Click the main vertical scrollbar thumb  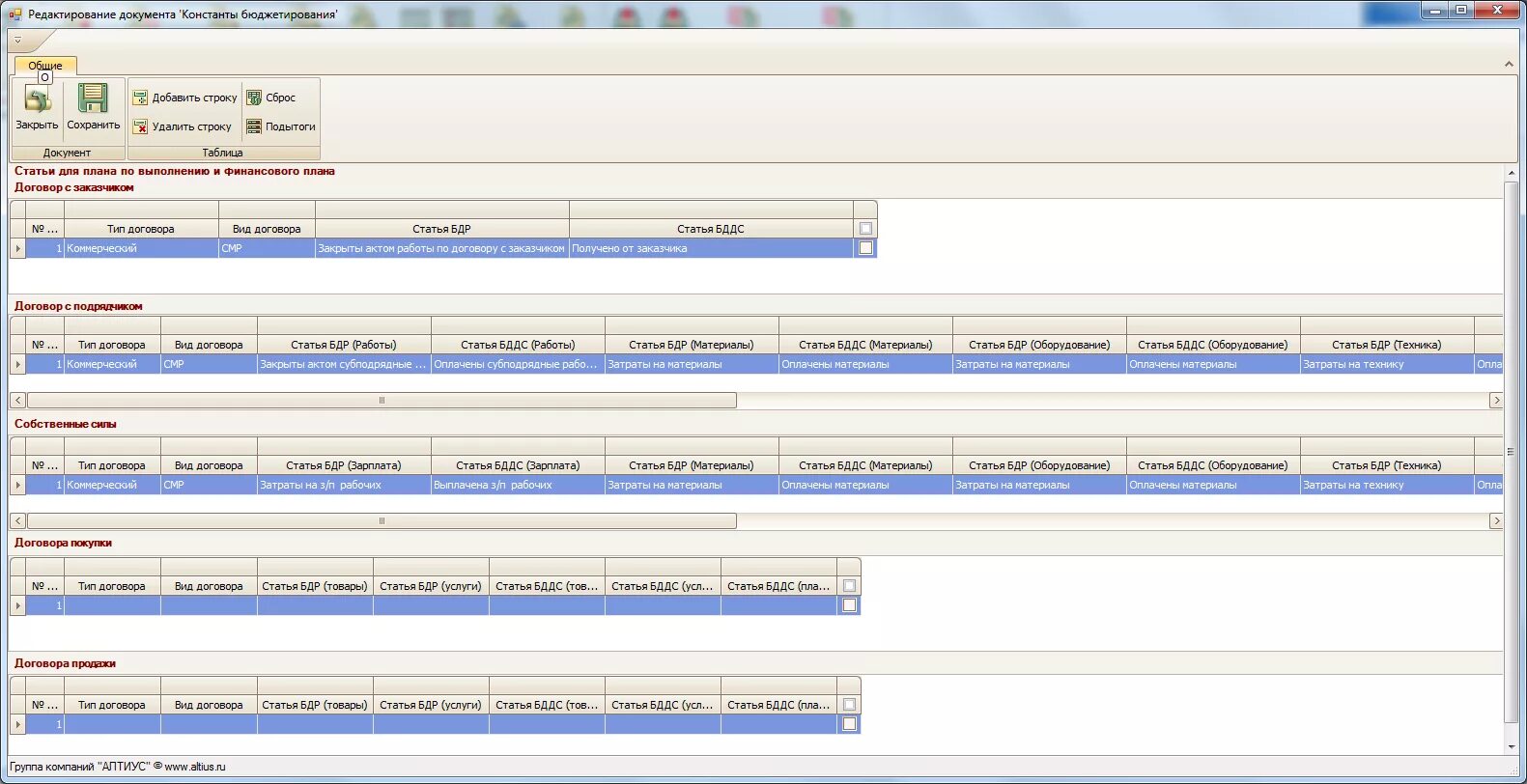[1512, 451]
